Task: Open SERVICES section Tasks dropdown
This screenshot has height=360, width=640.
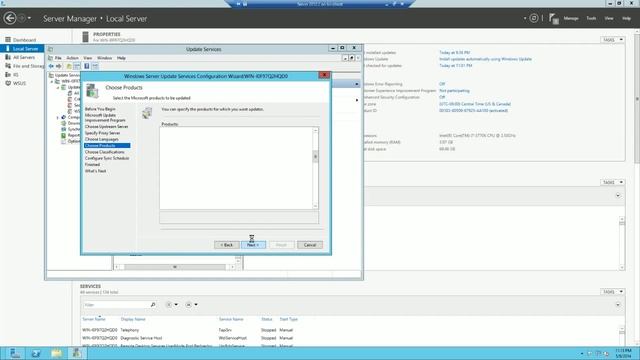Action: (612, 291)
